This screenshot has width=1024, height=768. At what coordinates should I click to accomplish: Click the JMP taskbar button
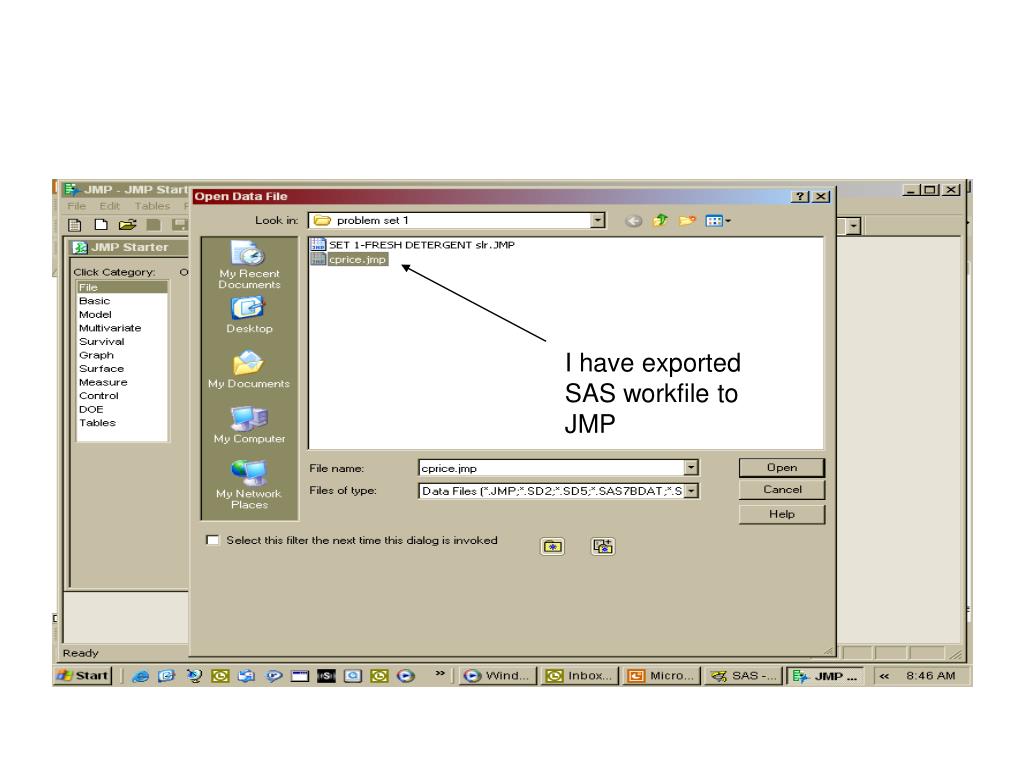click(x=825, y=676)
